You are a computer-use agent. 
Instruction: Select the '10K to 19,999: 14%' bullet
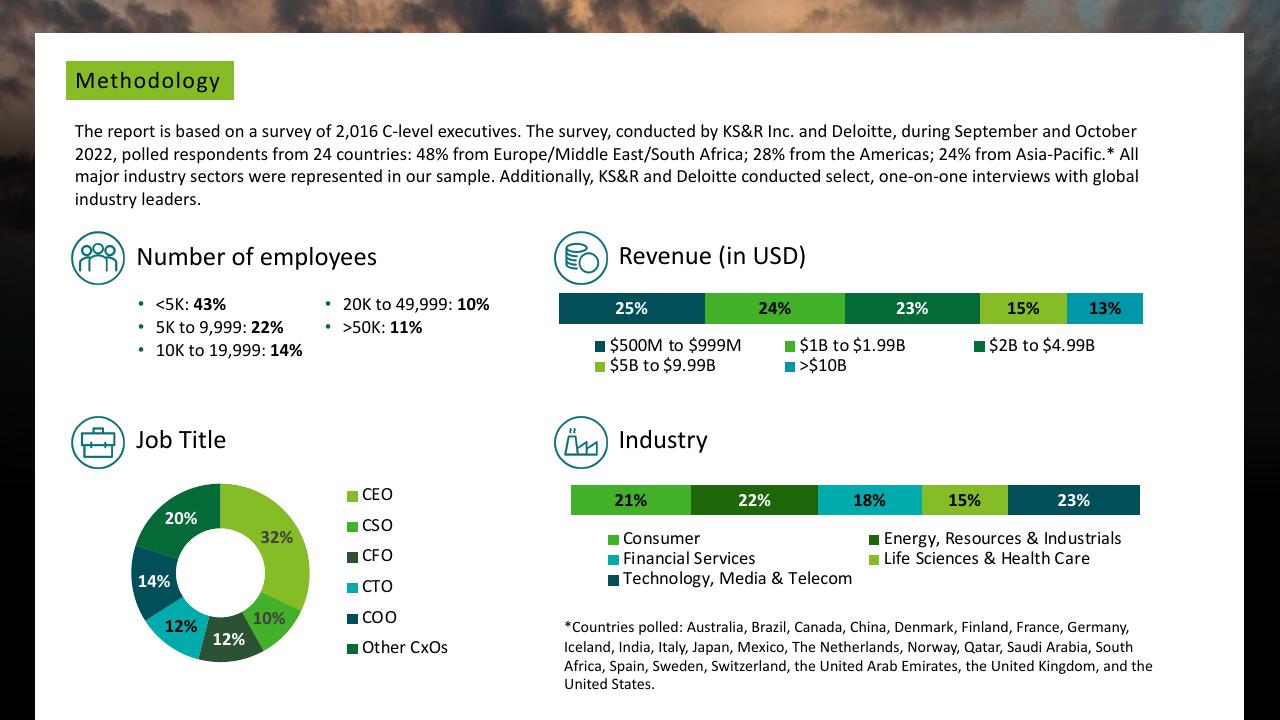click(x=228, y=351)
